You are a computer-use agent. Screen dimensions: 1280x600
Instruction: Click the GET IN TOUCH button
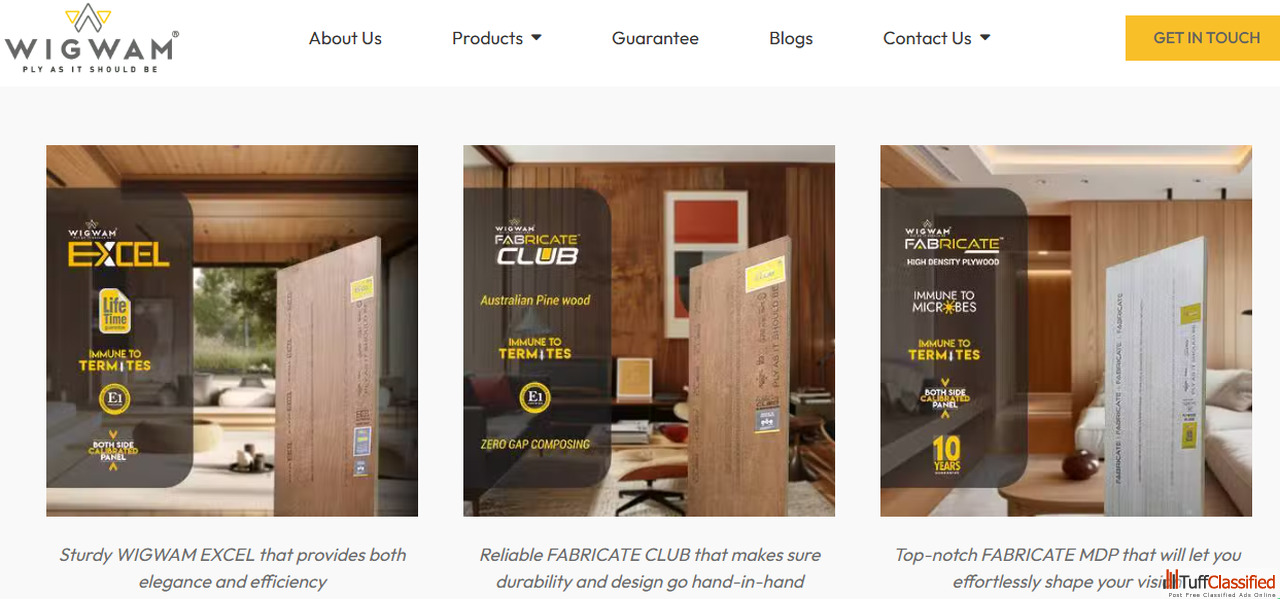click(1206, 38)
